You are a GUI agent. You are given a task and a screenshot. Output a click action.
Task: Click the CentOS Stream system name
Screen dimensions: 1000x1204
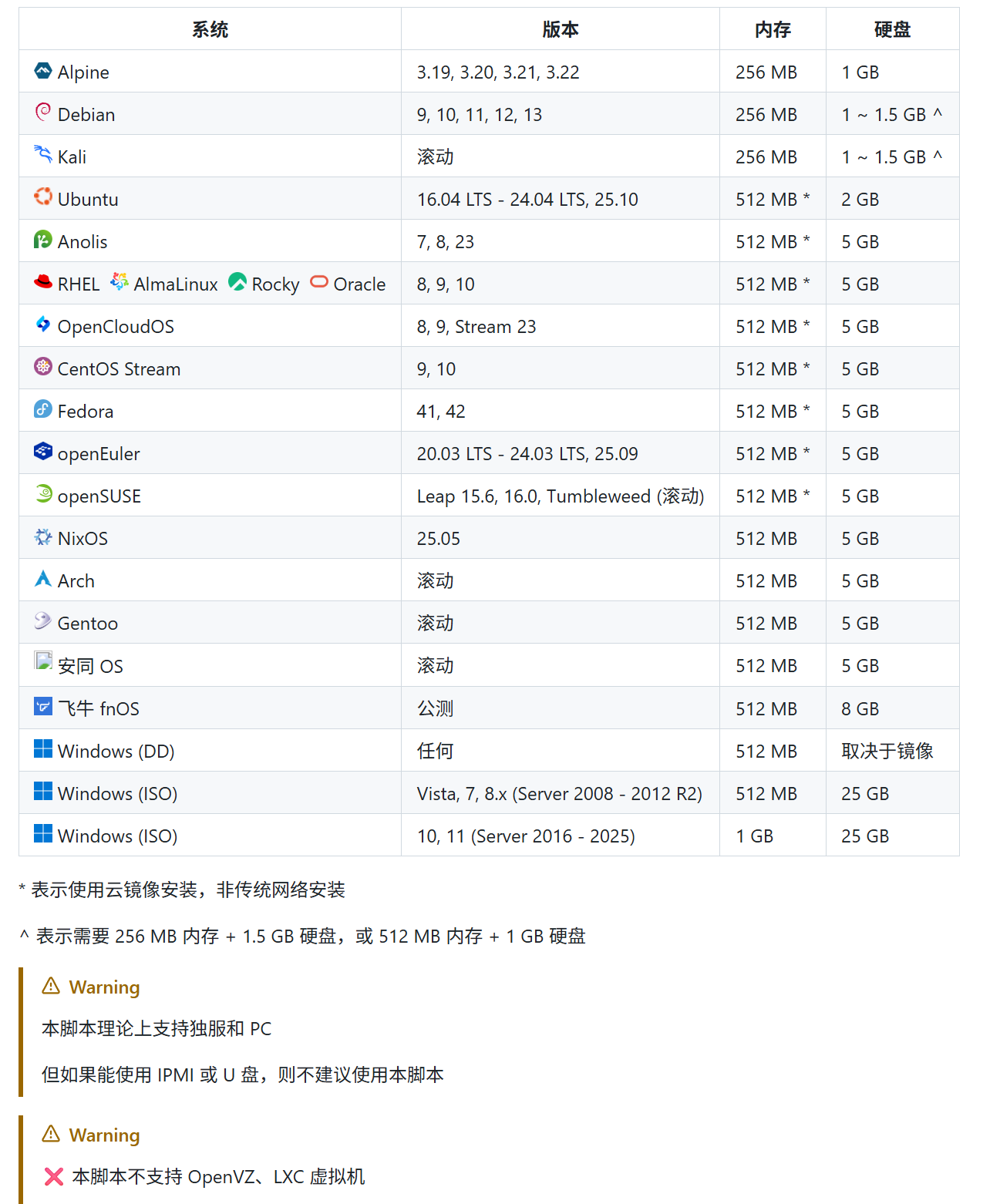pyautogui.click(x=119, y=369)
